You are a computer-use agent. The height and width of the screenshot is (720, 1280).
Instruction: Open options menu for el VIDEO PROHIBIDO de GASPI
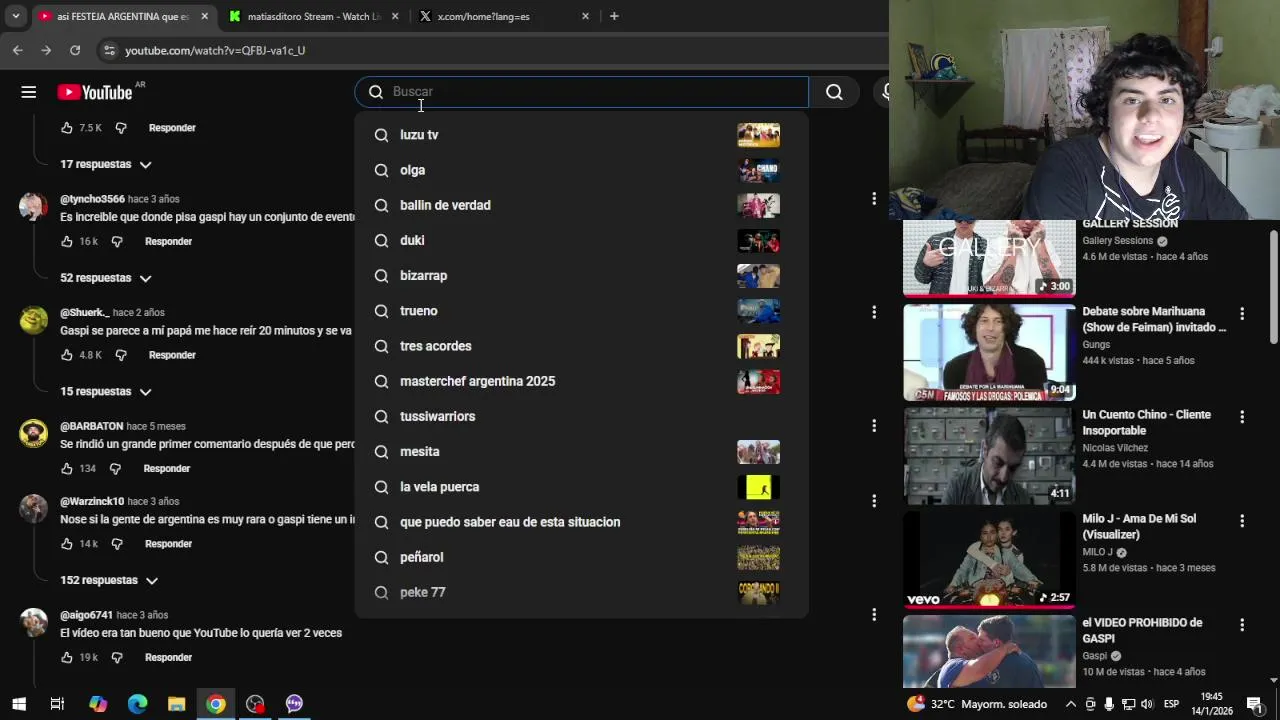[1242, 624]
